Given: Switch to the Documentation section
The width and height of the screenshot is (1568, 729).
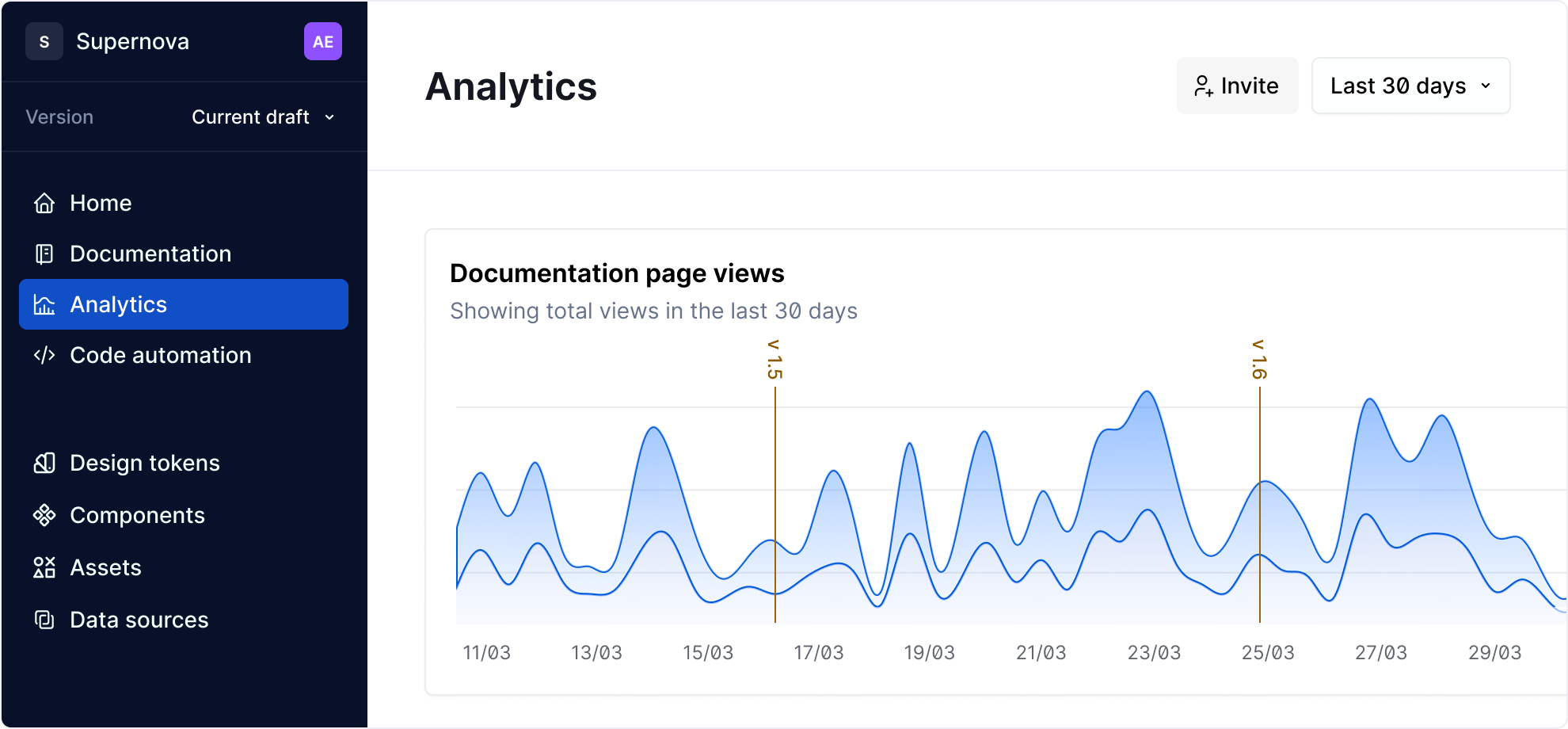Looking at the screenshot, I should coord(150,254).
